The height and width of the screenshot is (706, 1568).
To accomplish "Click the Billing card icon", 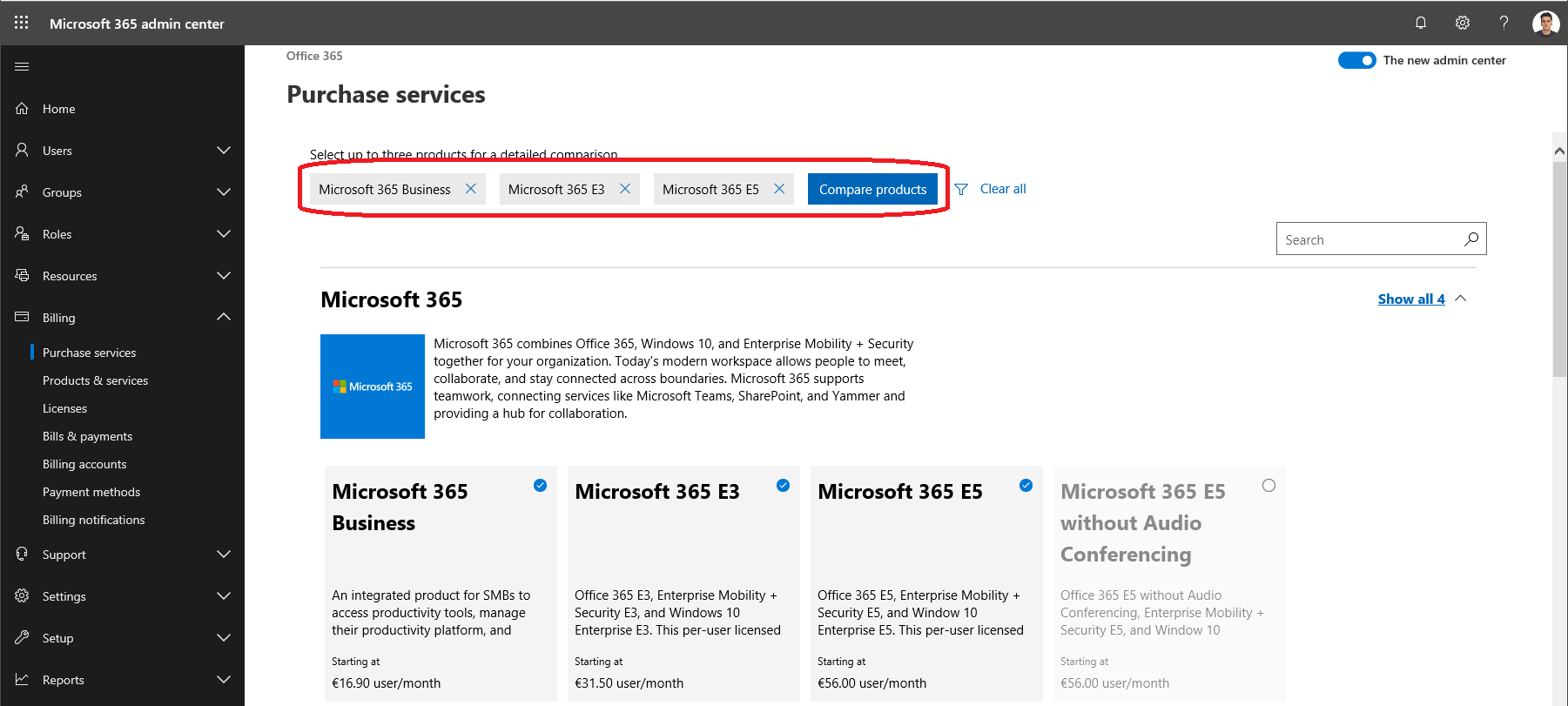I will [x=23, y=317].
